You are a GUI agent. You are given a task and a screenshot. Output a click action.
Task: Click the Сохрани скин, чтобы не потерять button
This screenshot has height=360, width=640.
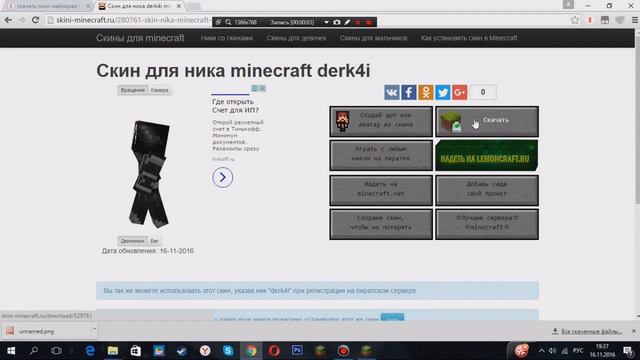click(381, 224)
